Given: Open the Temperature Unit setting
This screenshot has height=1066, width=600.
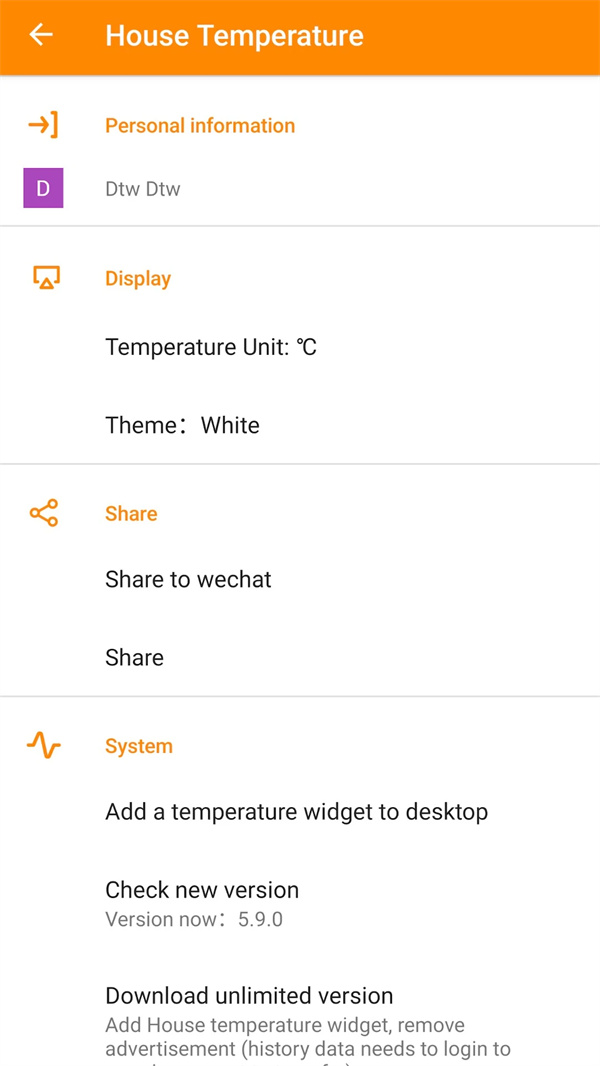Looking at the screenshot, I should 211,347.
